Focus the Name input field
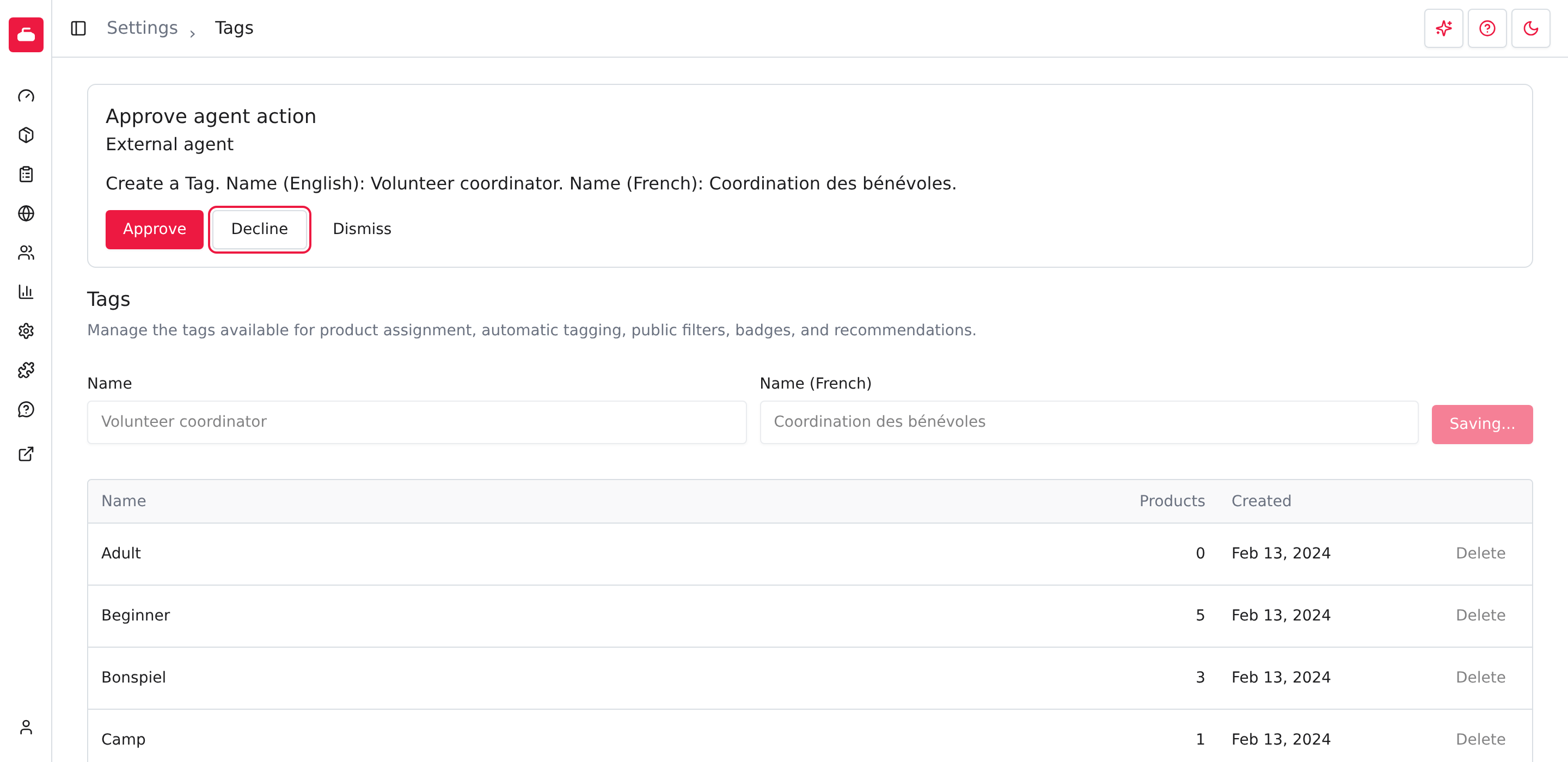This screenshot has height=762, width=1568. pos(417,422)
